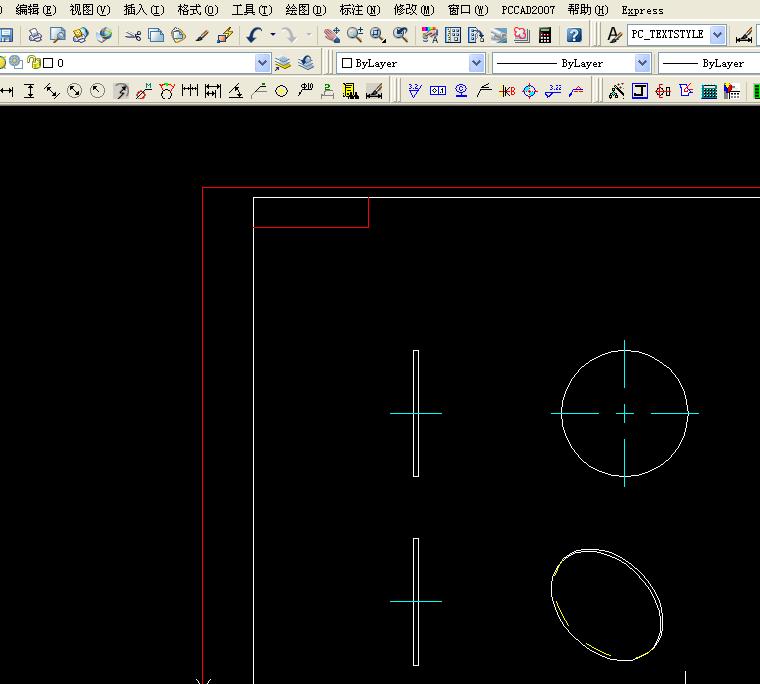Click the surface roughness 3.2 symbol icon
This screenshot has height=684, width=760.
pos(414,91)
